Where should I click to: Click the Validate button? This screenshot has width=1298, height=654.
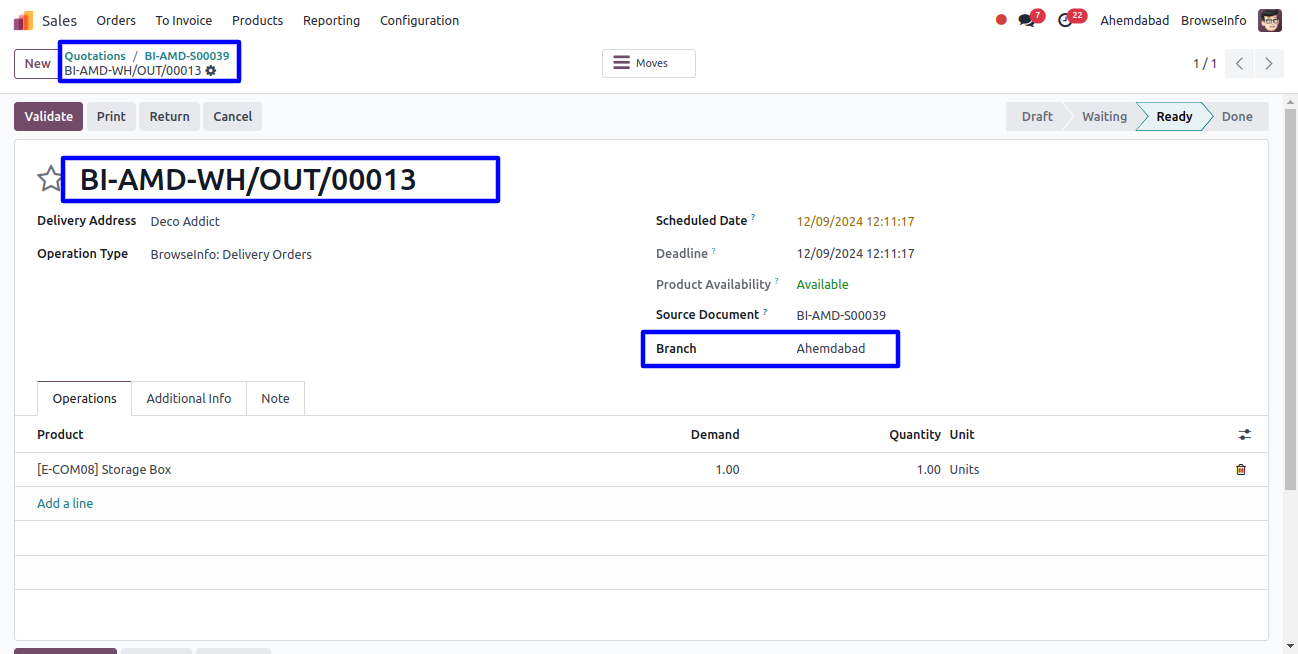(x=48, y=116)
